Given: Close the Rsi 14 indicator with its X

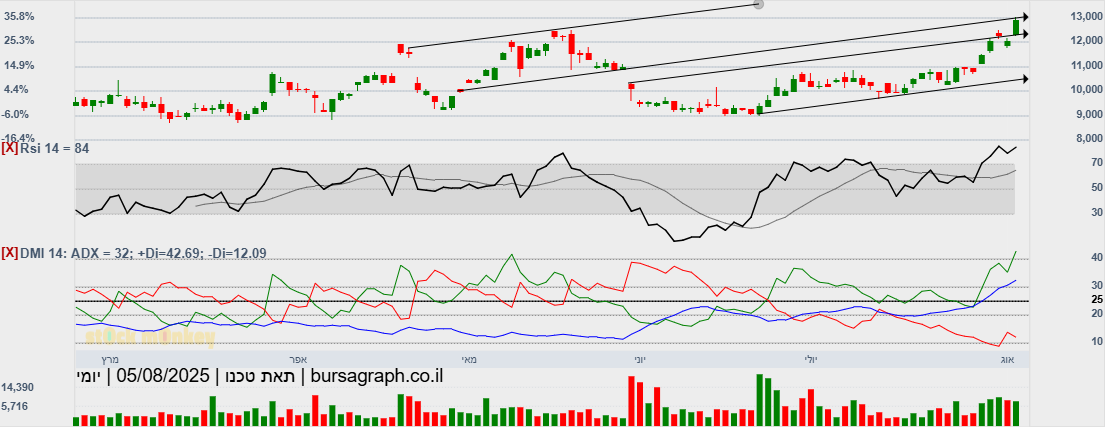Looking at the screenshot, I should (x=10, y=149).
